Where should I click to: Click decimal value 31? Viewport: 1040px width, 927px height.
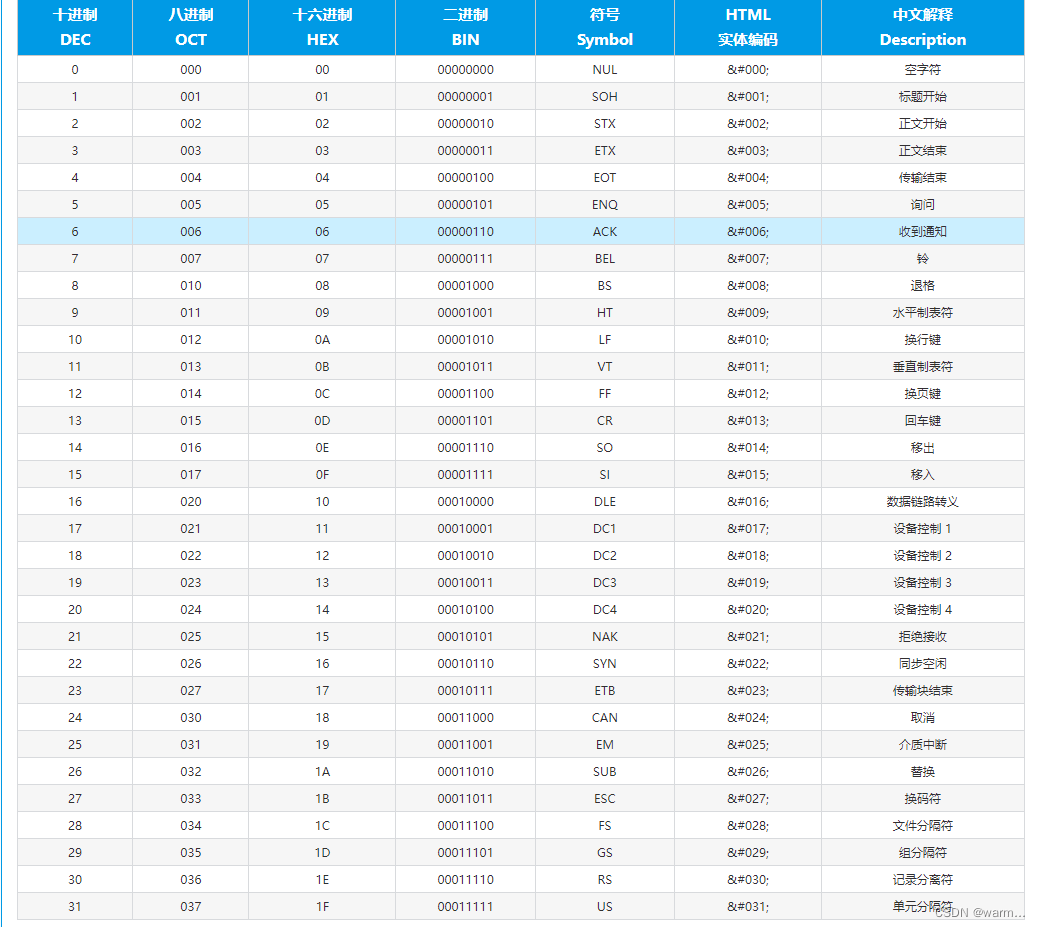(x=75, y=907)
